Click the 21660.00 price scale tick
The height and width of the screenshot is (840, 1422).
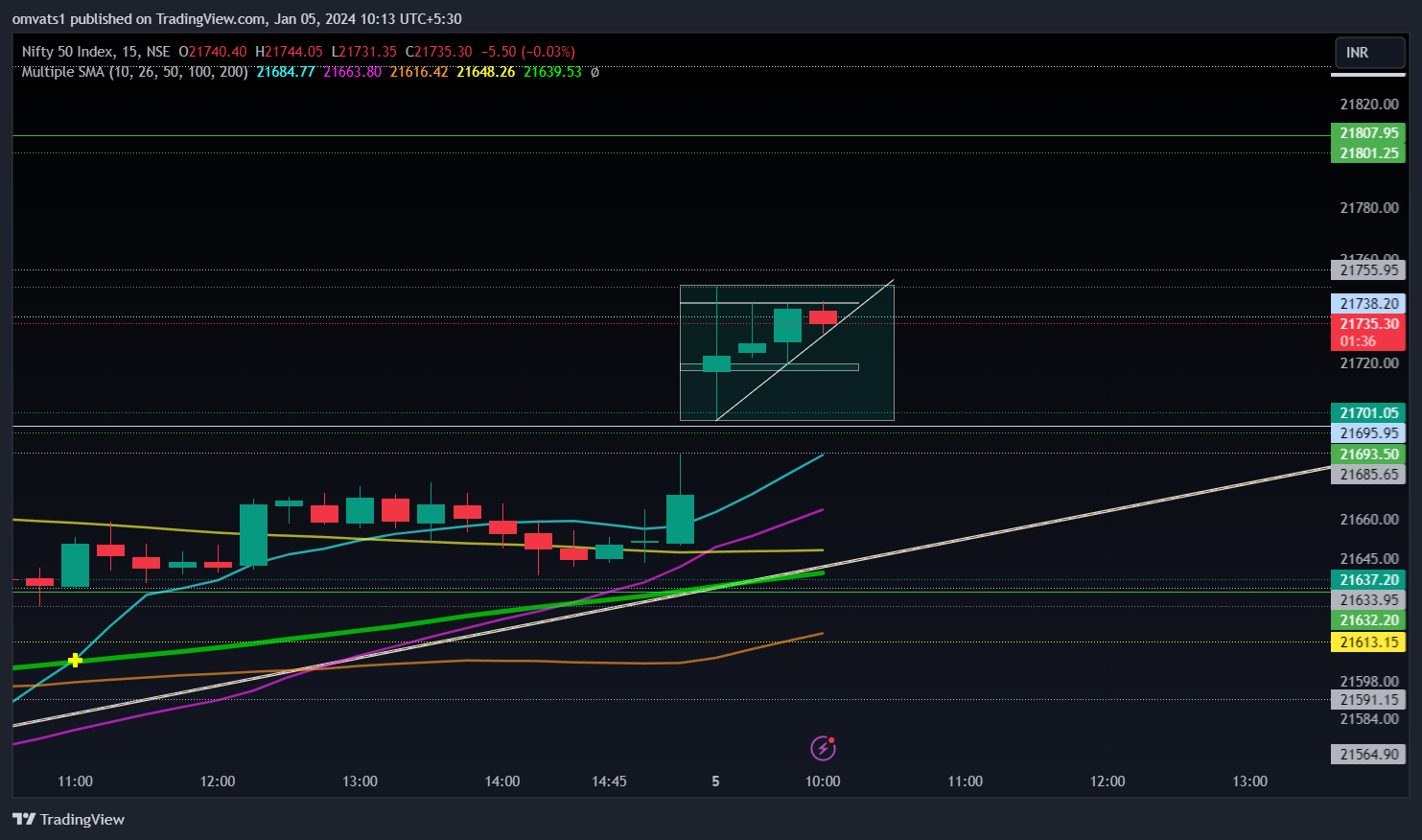(1368, 520)
